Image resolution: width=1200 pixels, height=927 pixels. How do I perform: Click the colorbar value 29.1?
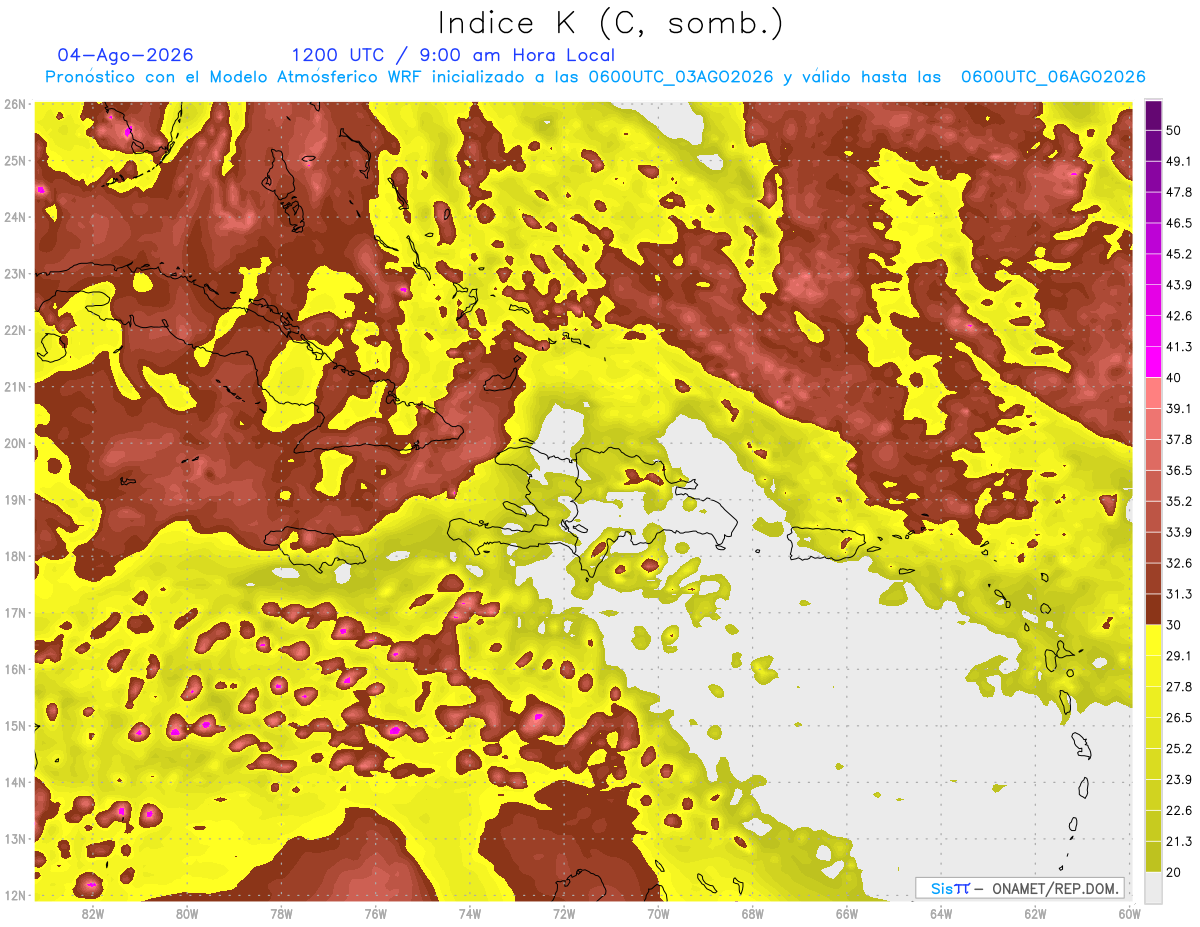[x=1179, y=656]
